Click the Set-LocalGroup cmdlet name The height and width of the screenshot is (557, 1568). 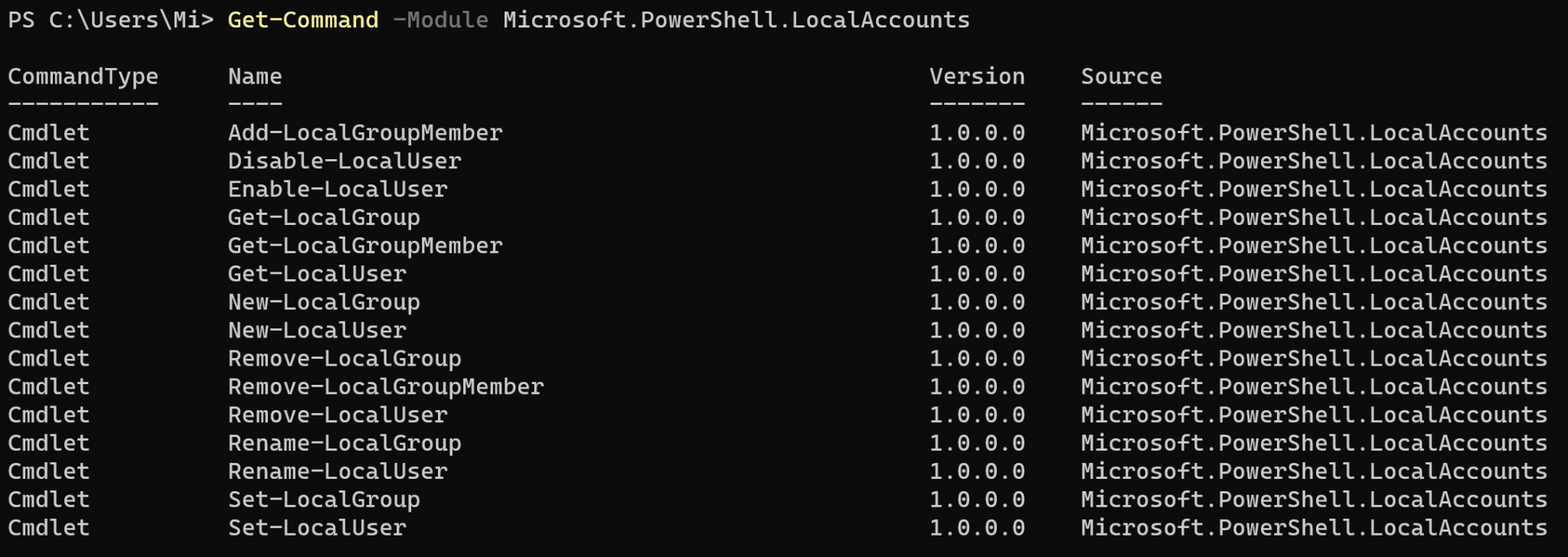coord(324,500)
